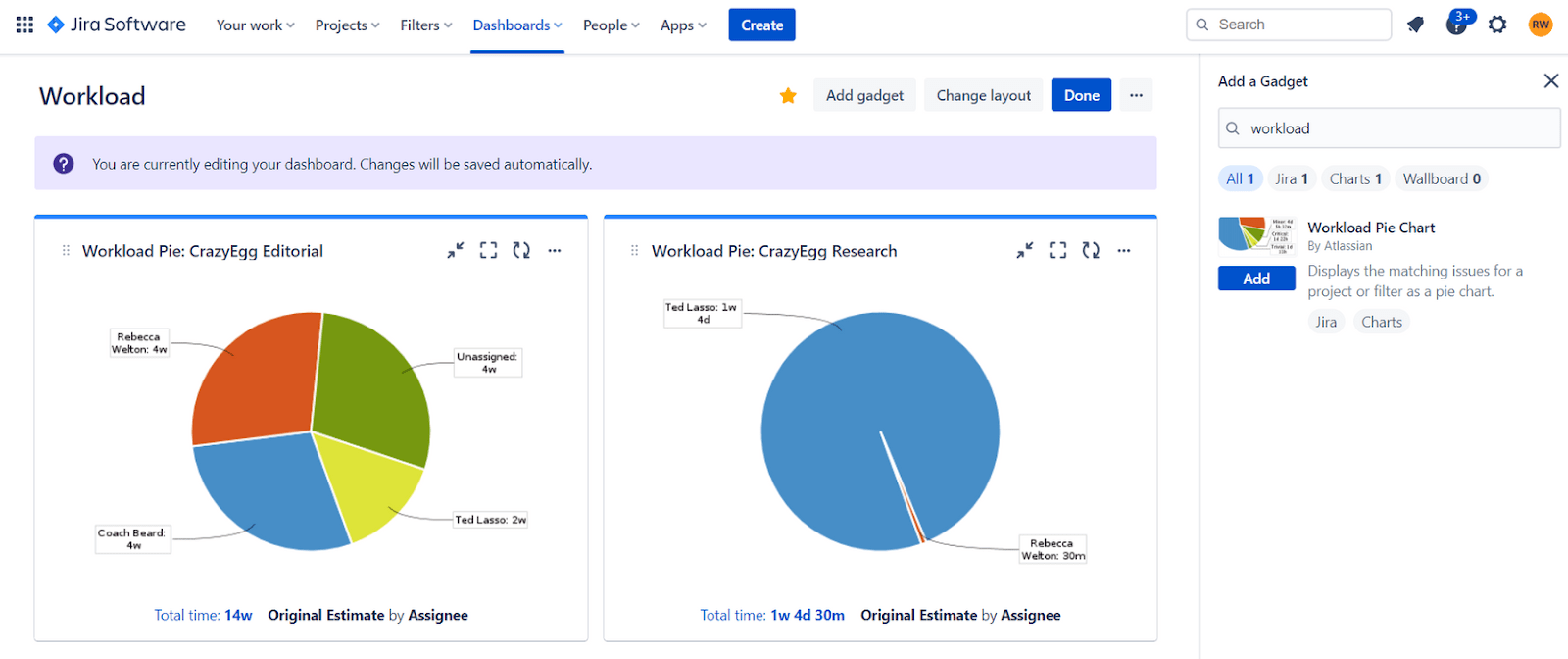Click the Ted Lasso: 2w chart label
The height and width of the screenshot is (659, 1568).
click(x=491, y=520)
